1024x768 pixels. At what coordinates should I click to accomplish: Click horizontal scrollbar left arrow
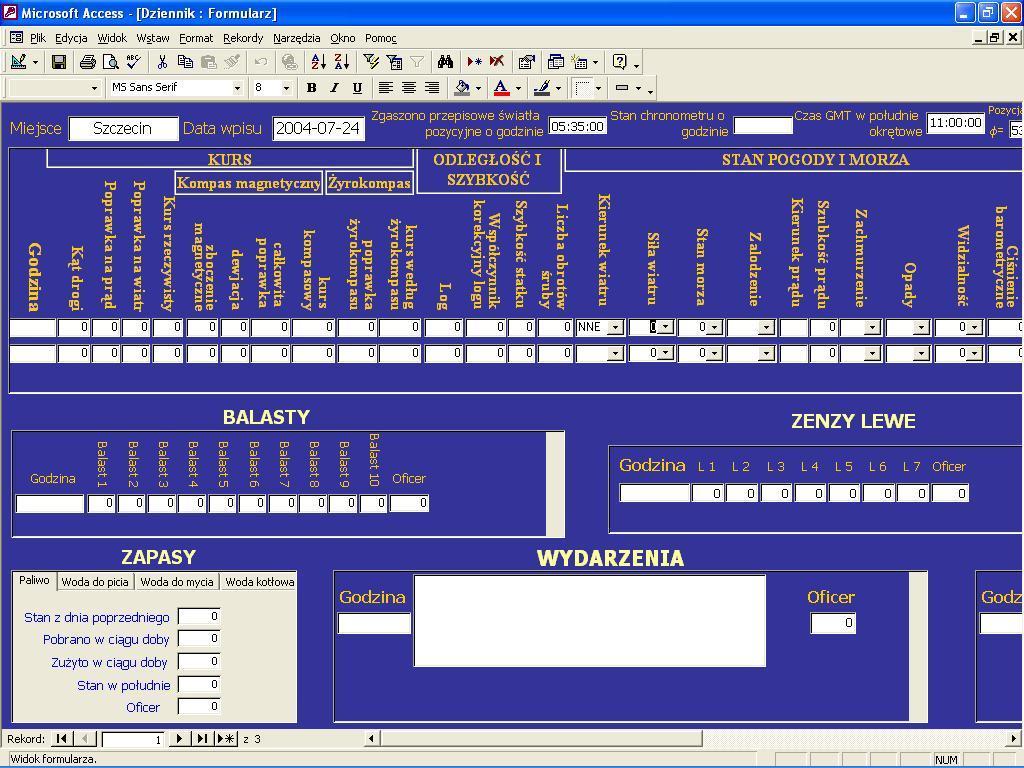click(x=372, y=739)
